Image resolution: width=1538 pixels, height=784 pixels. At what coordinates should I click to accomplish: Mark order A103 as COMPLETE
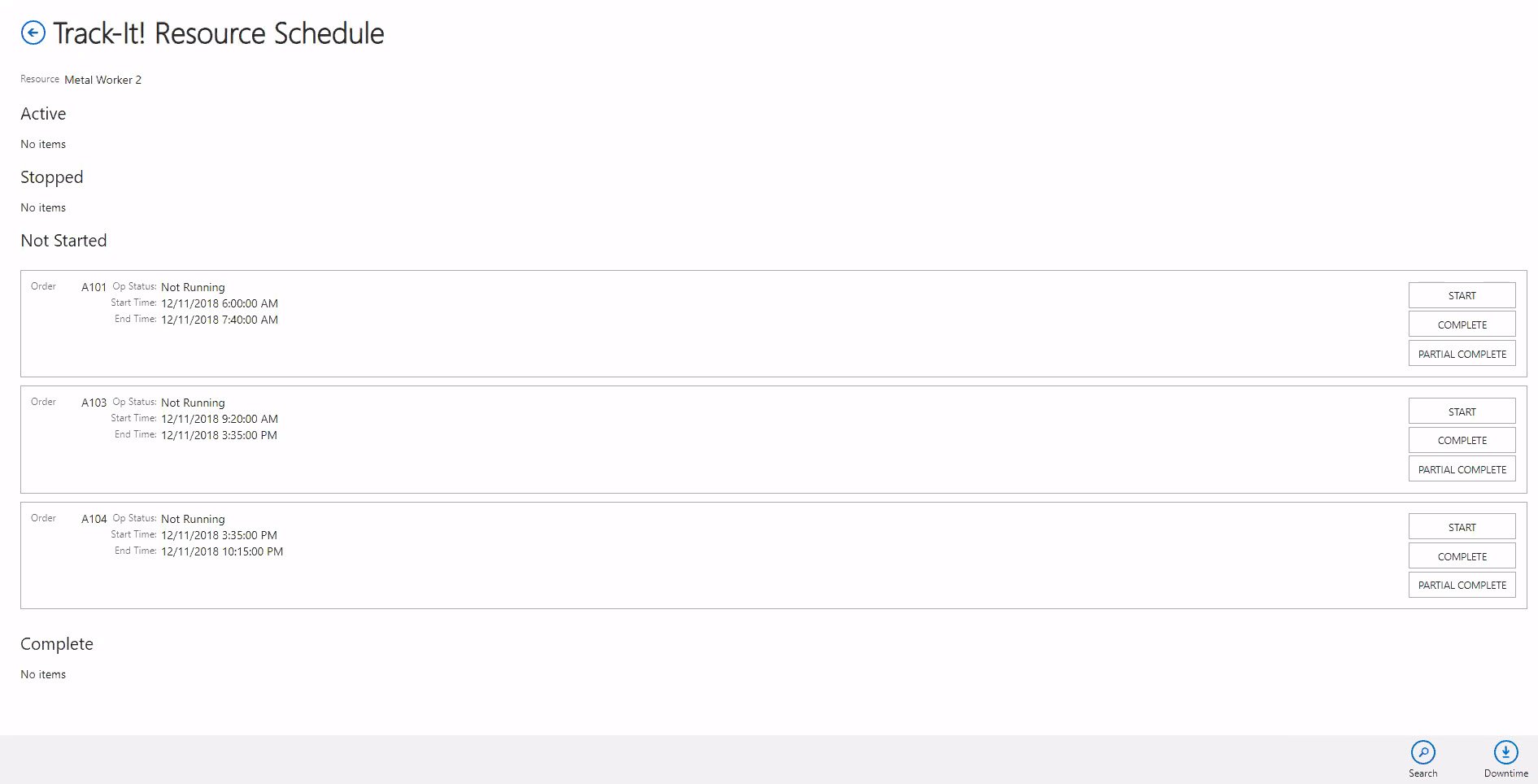[1462, 440]
